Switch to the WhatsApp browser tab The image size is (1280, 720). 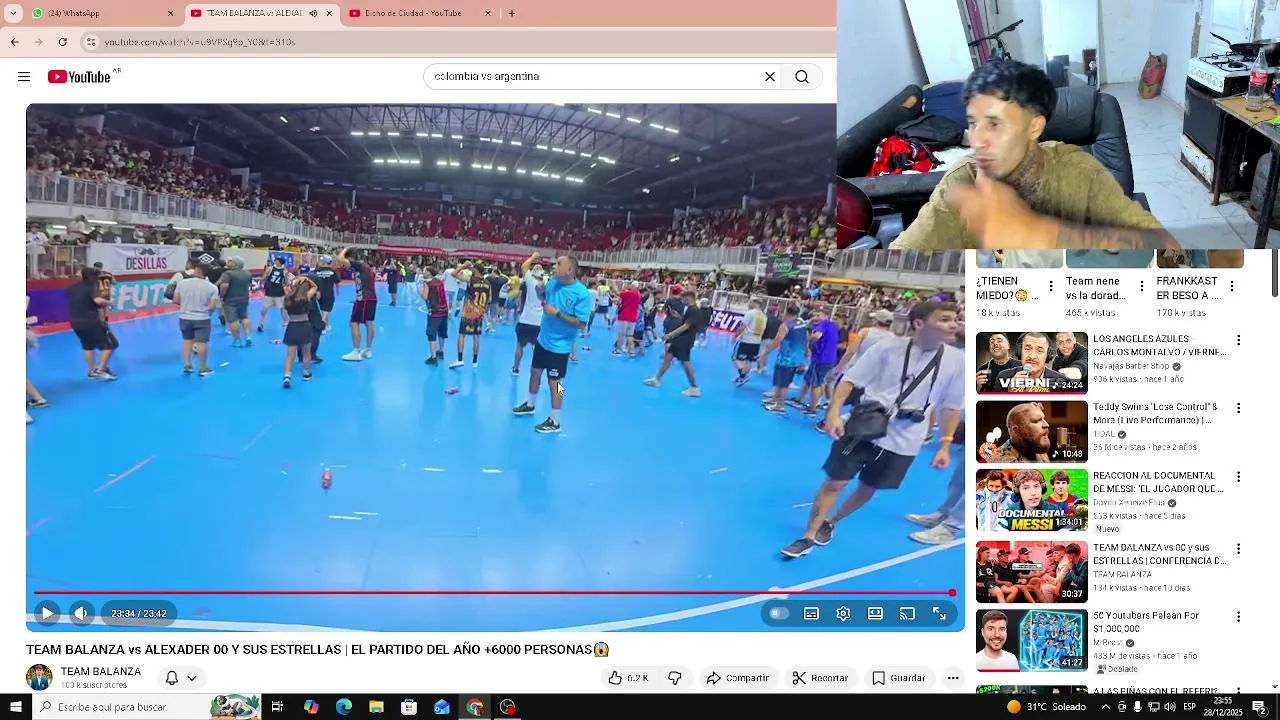[x=100, y=13]
